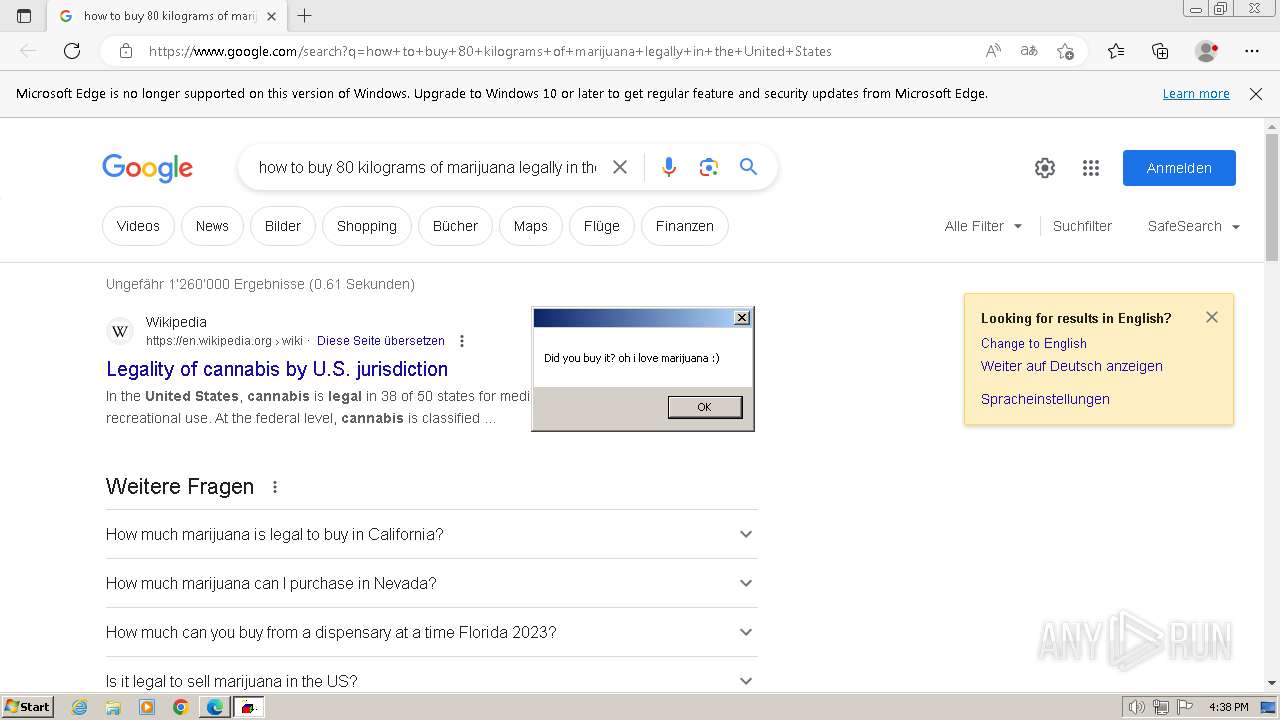Expand question about California marijuana limit
The height and width of the screenshot is (720, 1280).
click(431, 534)
